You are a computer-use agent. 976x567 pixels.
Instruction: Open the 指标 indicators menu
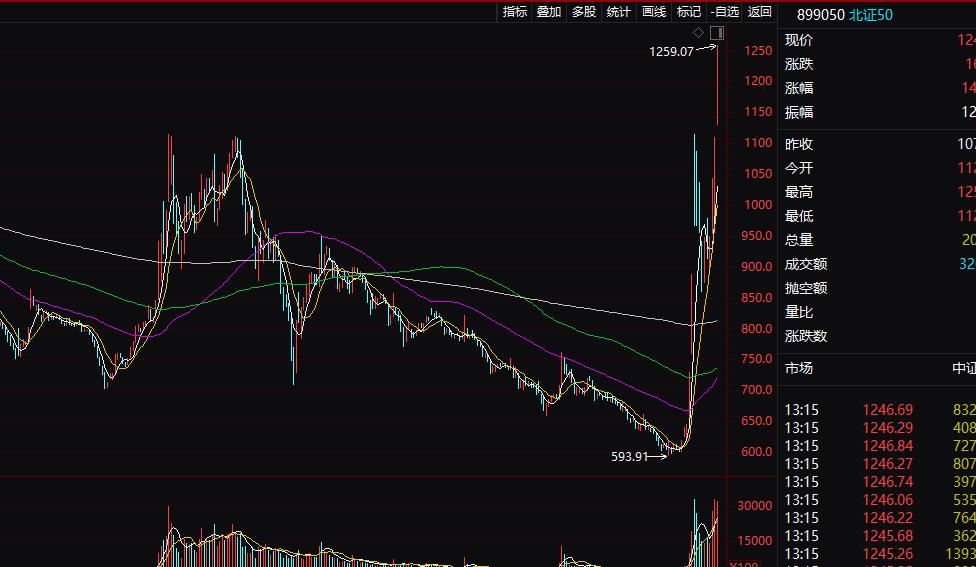(x=515, y=12)
